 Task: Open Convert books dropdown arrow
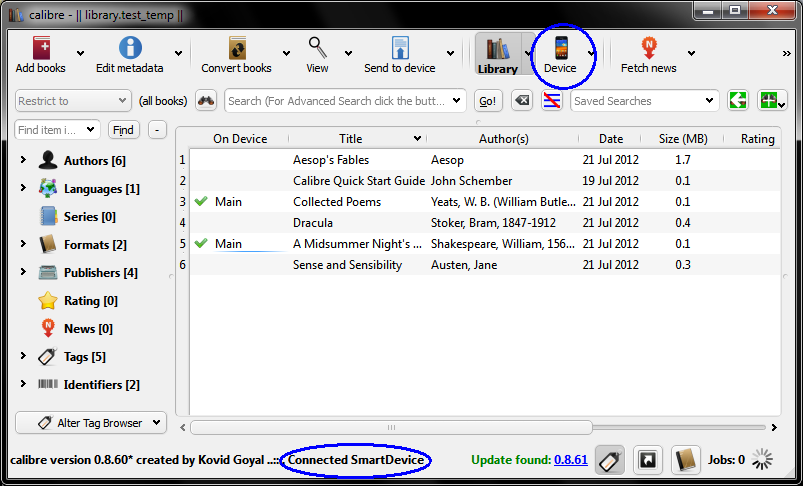(x=286, y=53)
